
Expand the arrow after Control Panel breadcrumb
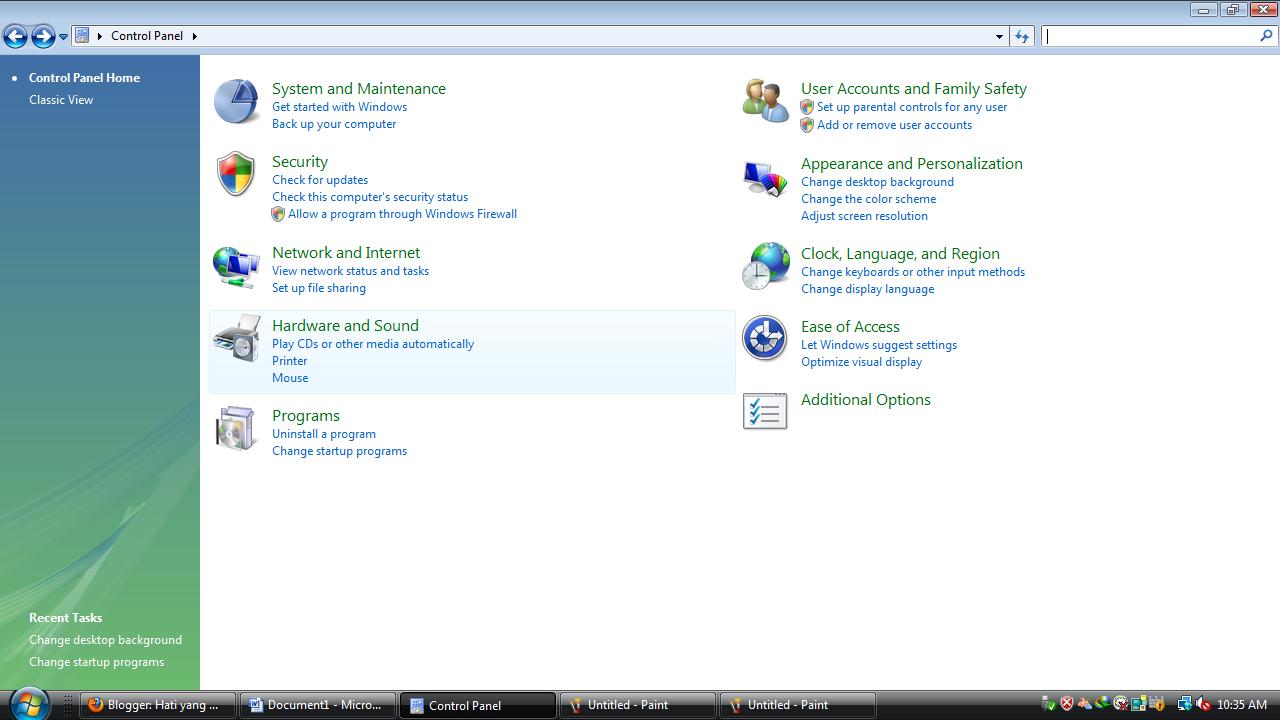pyautogui.click(x=194, y=36)
